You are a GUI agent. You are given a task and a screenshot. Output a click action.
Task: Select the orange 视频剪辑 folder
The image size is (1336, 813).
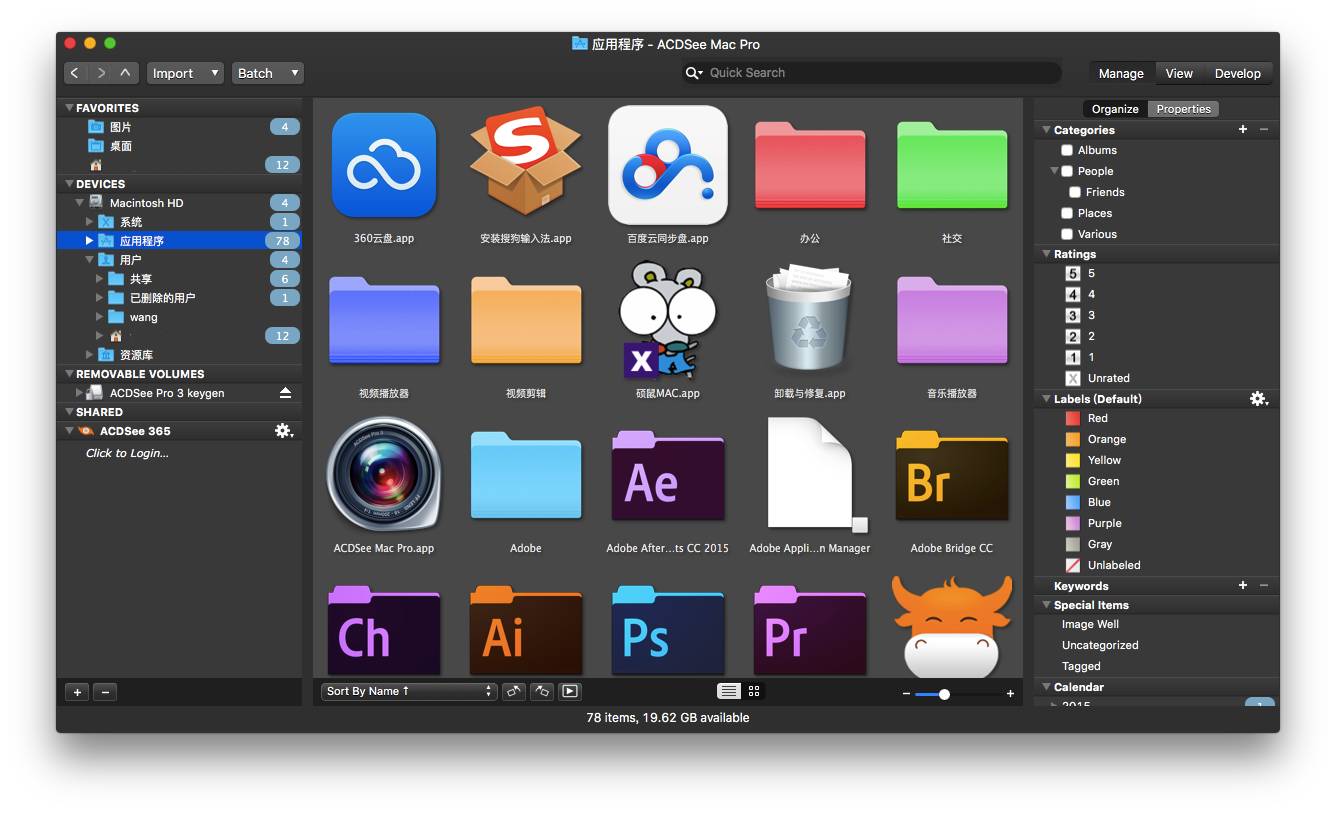(526, 321)
